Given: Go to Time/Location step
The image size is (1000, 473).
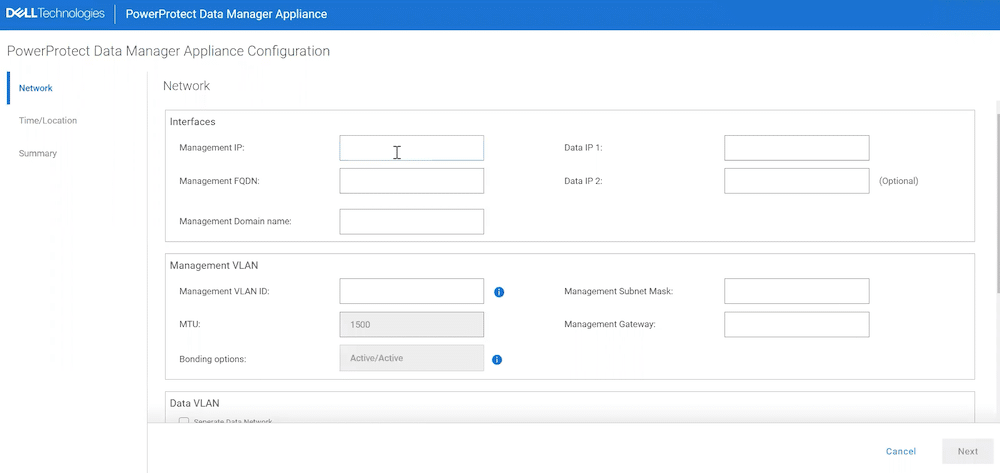Looking at the screenshot, I should pyautogui.click(x=48, y=120).
